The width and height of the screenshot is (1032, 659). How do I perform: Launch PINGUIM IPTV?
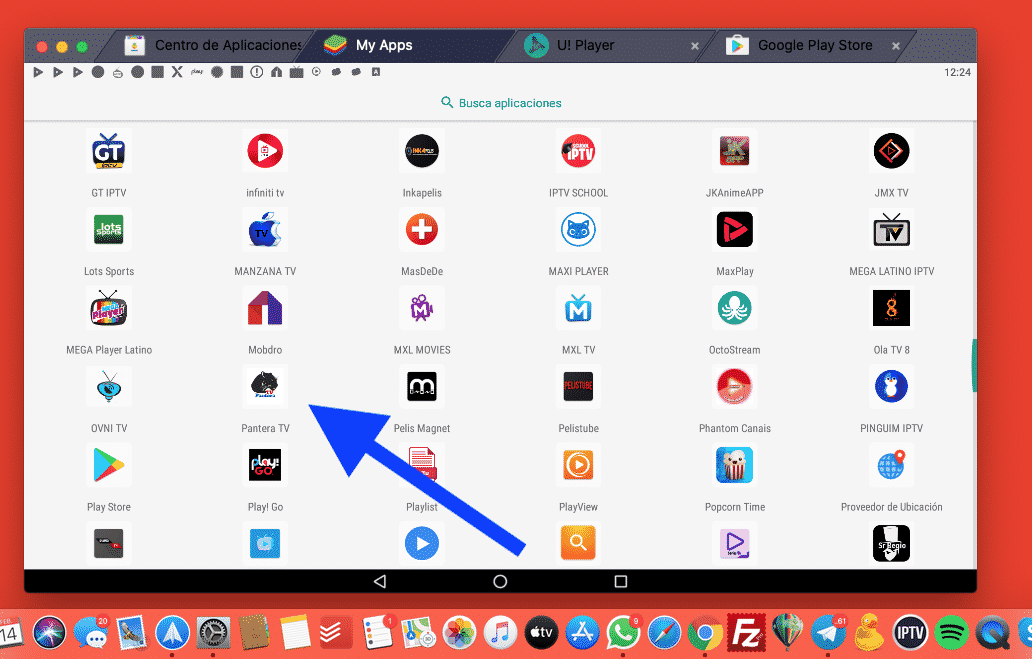[890, 387]
